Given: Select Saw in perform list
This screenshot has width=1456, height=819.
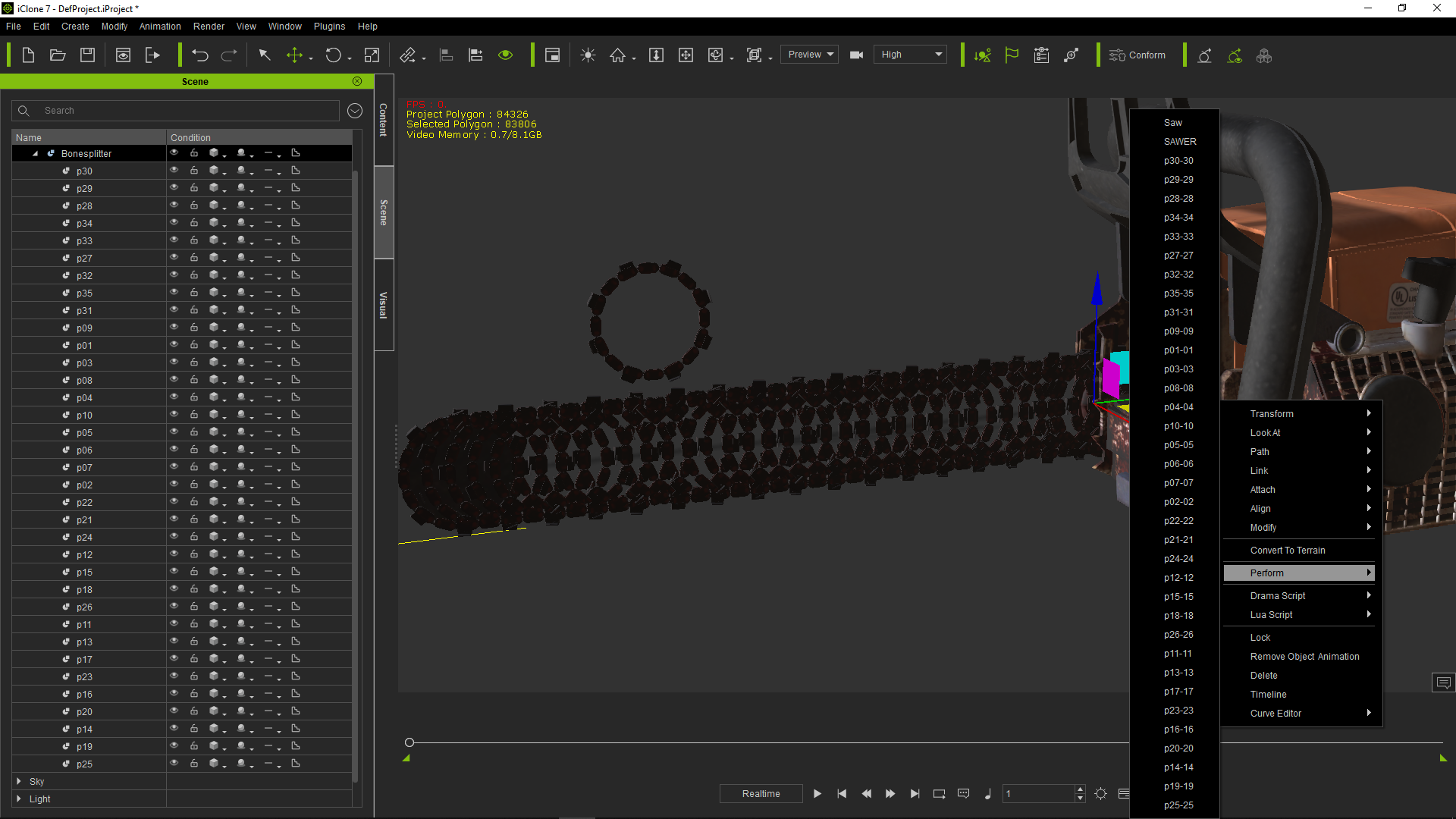Looking at the screenshot, I should [x=1173, y=122].
